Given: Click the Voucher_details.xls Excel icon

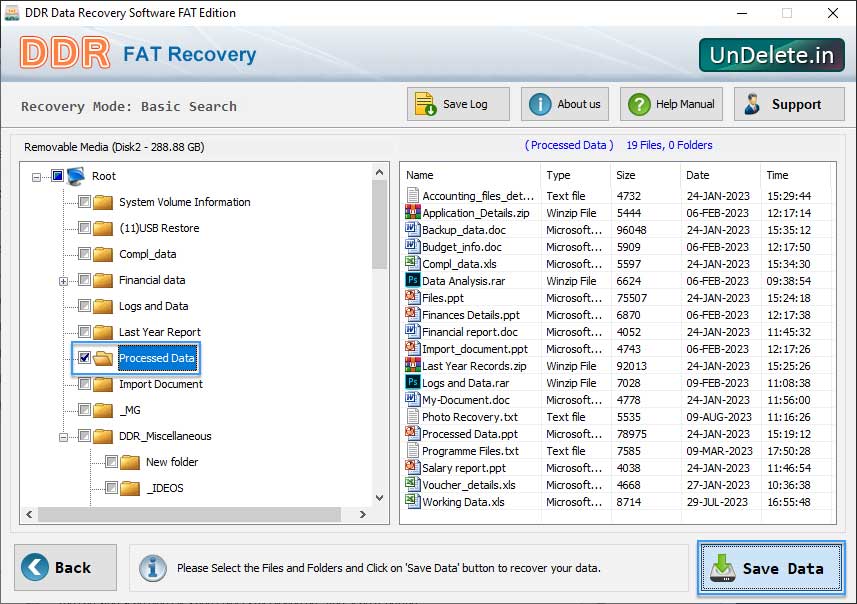Looking at the screenshot, I should [412, 484].
